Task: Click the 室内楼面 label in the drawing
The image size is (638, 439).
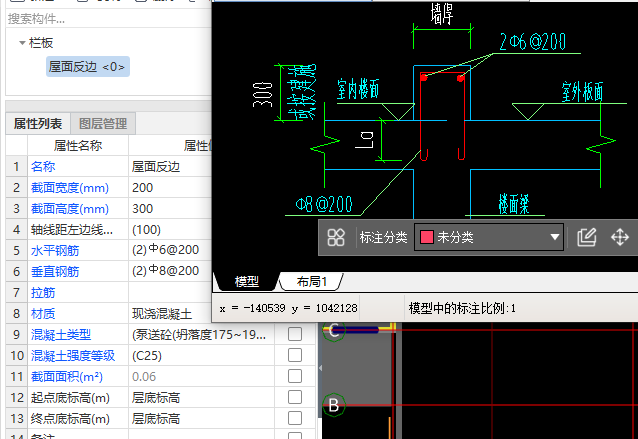Action: click(358, 89)
